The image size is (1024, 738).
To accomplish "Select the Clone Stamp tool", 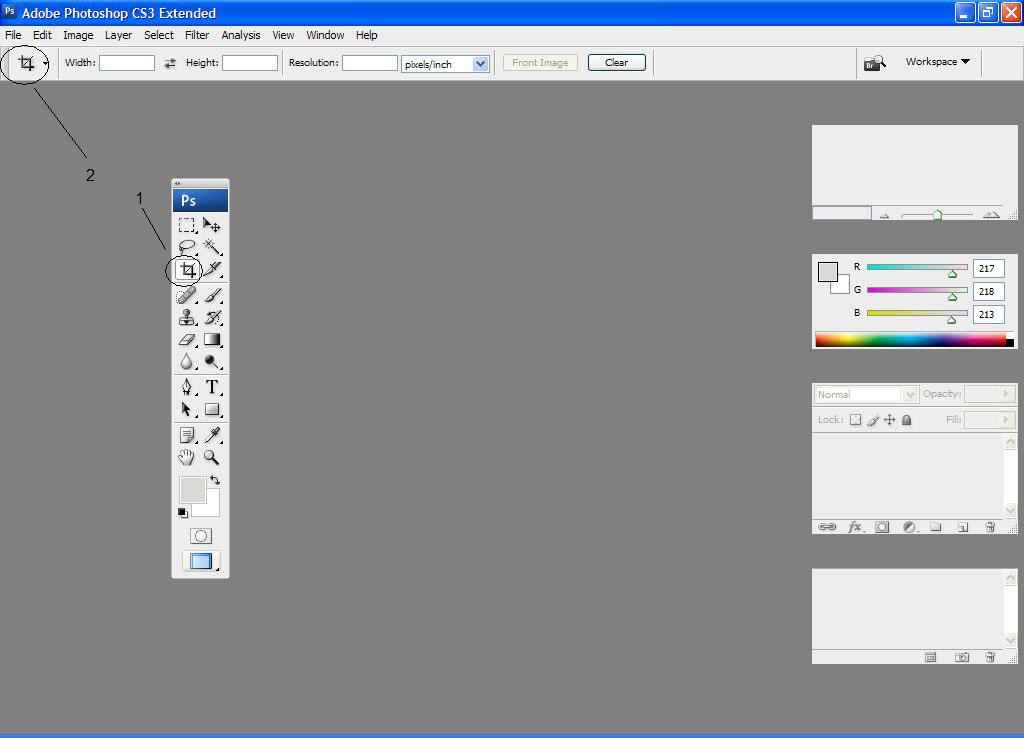I will point(187,318).
